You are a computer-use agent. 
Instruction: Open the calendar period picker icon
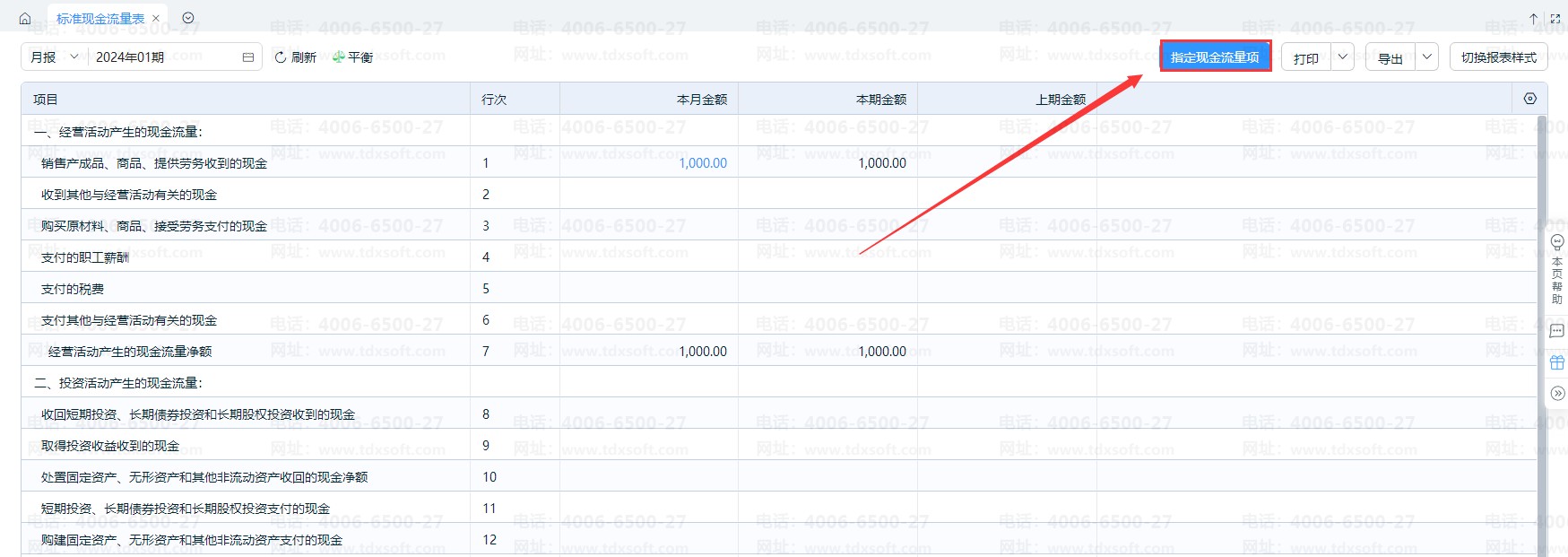pos(248,57)
